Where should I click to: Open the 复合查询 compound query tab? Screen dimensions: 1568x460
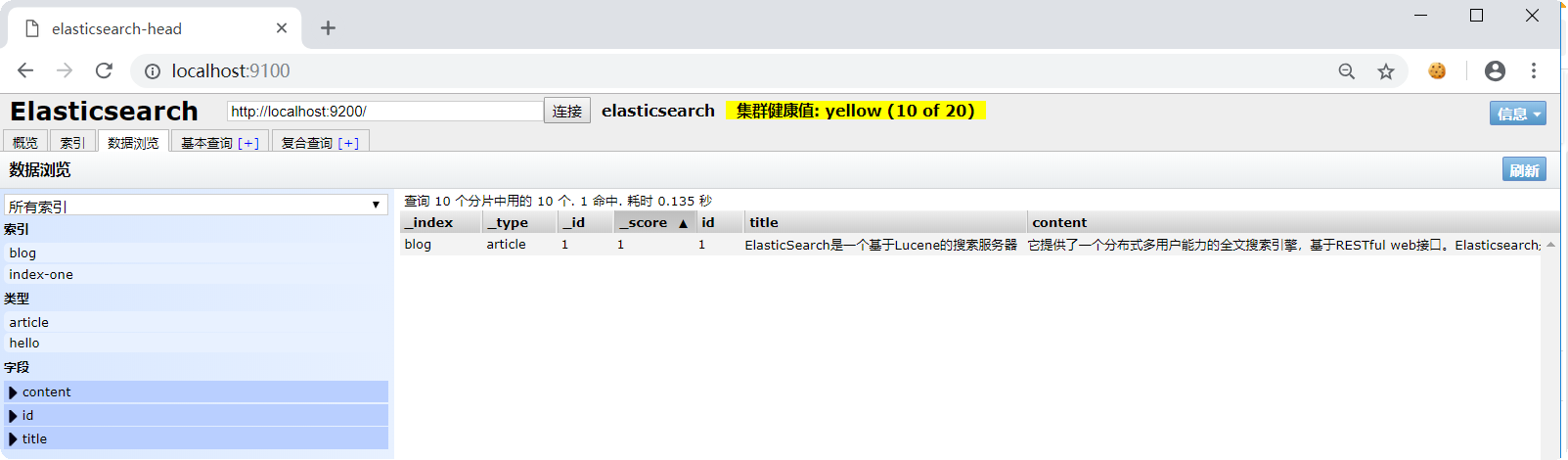(x=307, y=143)
